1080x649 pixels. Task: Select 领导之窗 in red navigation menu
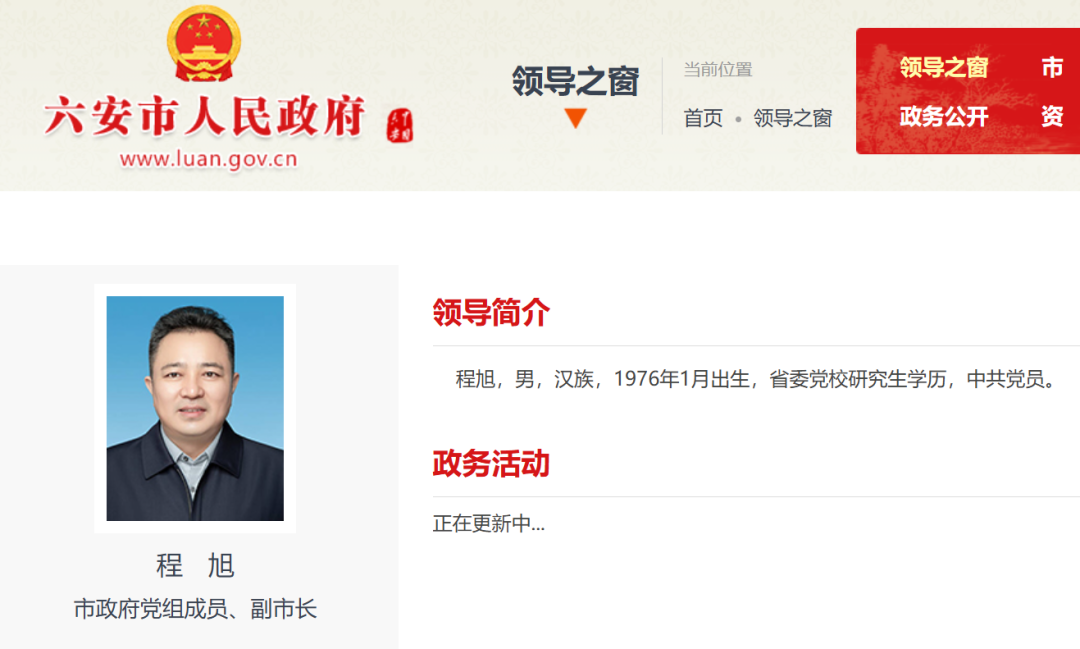tap(944, 68)
